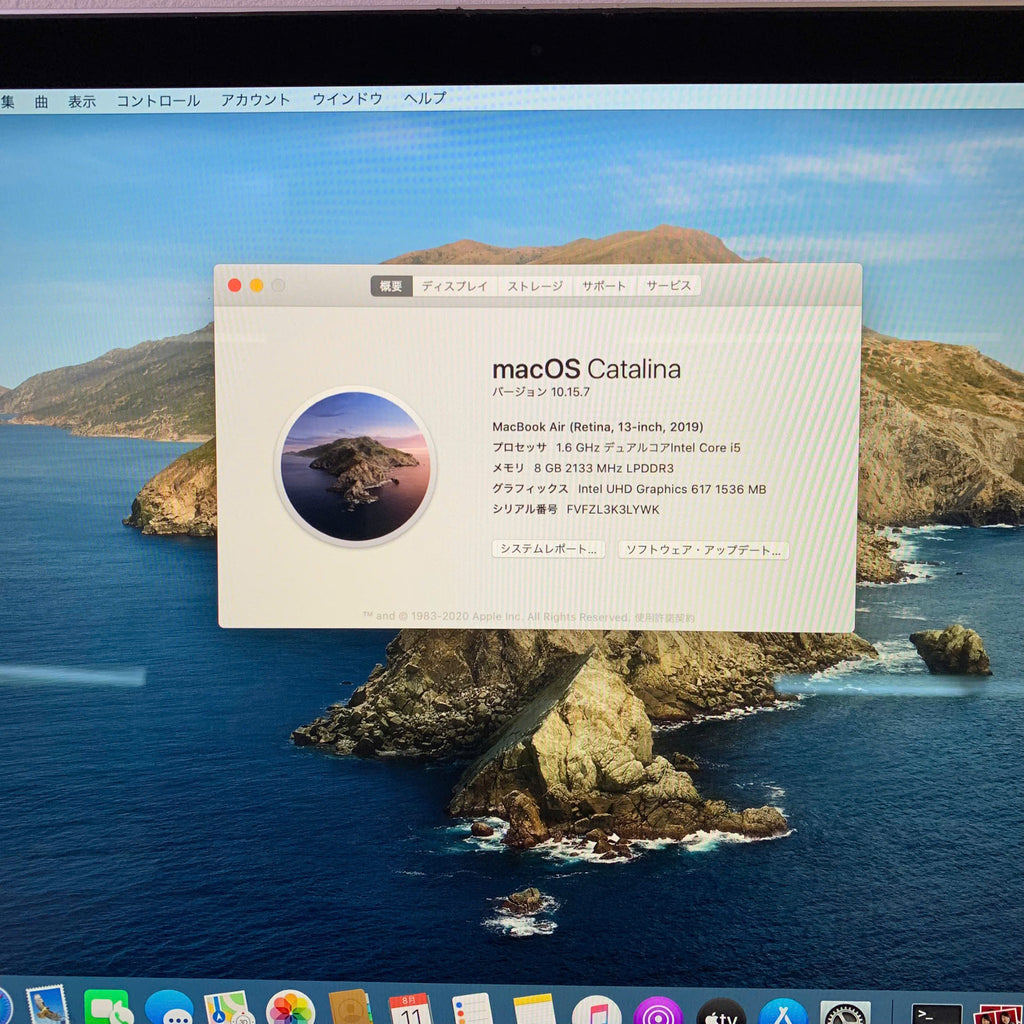Viewport: 1024px width, 1024px height.
Task: Open Photo Booth from the dock
Action: coord(999,1014)
